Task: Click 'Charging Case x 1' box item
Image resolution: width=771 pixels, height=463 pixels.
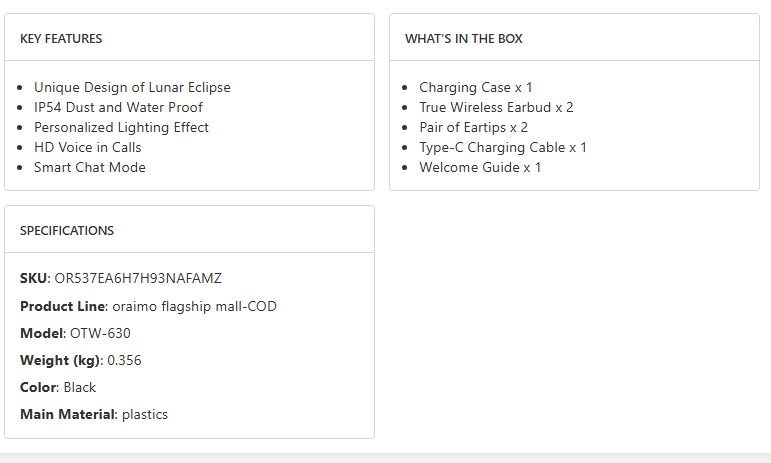Action: (475, 88)
